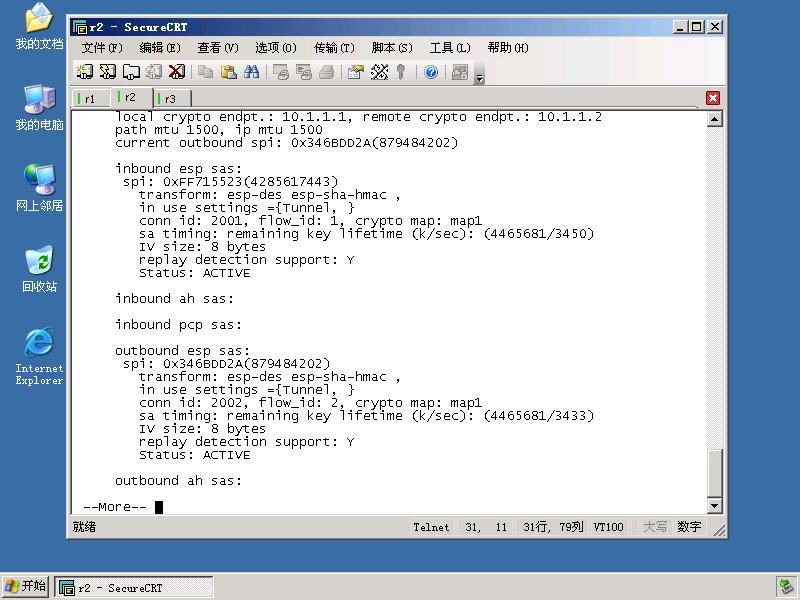Screen dimensions: 800x600
Task: Click the 31行, 79列 status entry
Action: (553, 527)
